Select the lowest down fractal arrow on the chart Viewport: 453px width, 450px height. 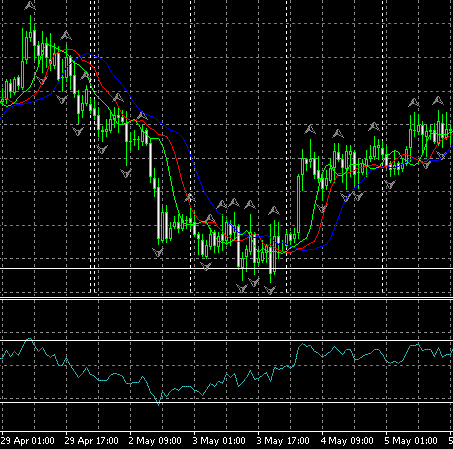pos(270,290)
